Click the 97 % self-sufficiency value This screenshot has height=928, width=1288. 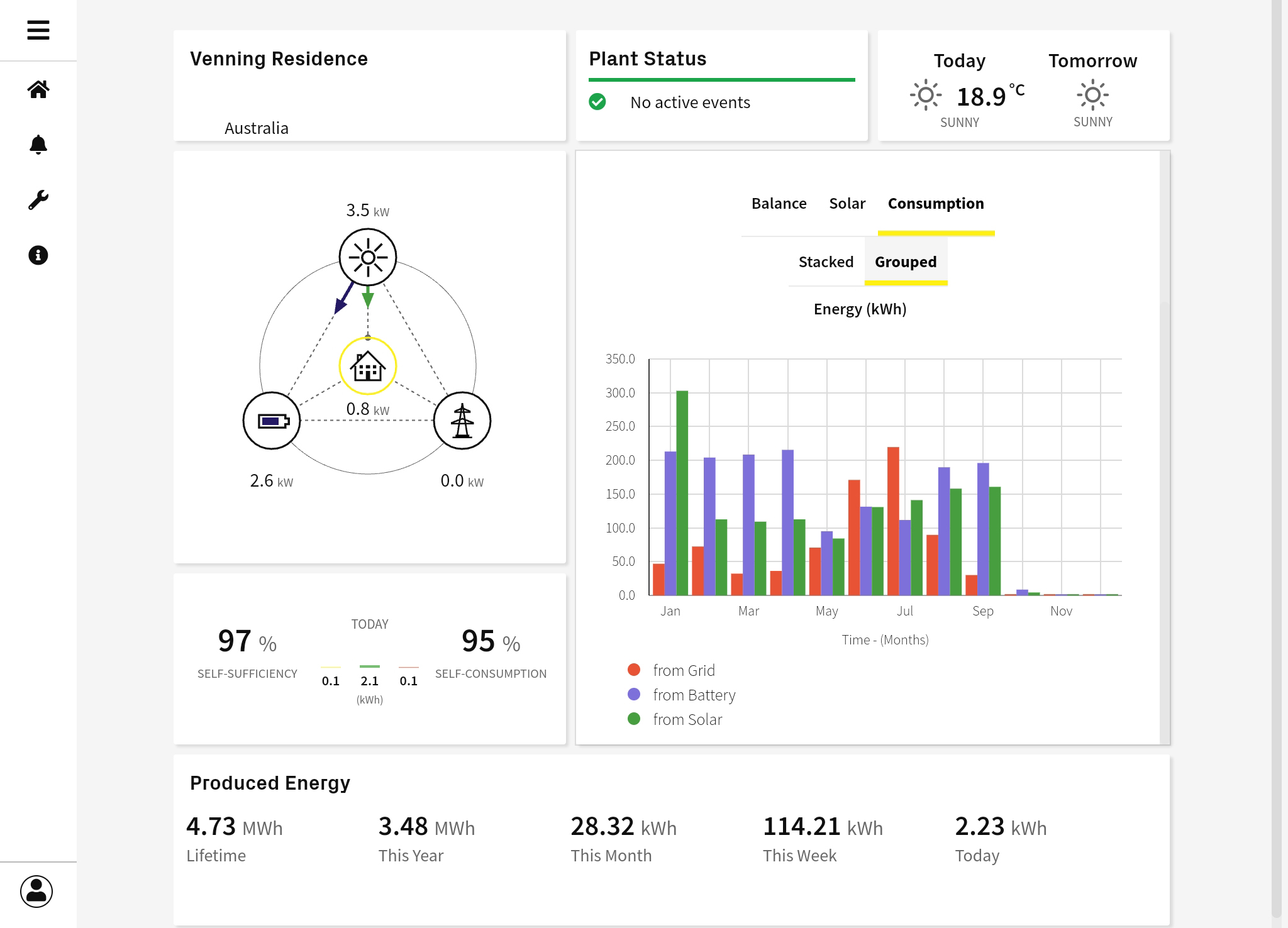click(x=247, y=641)
